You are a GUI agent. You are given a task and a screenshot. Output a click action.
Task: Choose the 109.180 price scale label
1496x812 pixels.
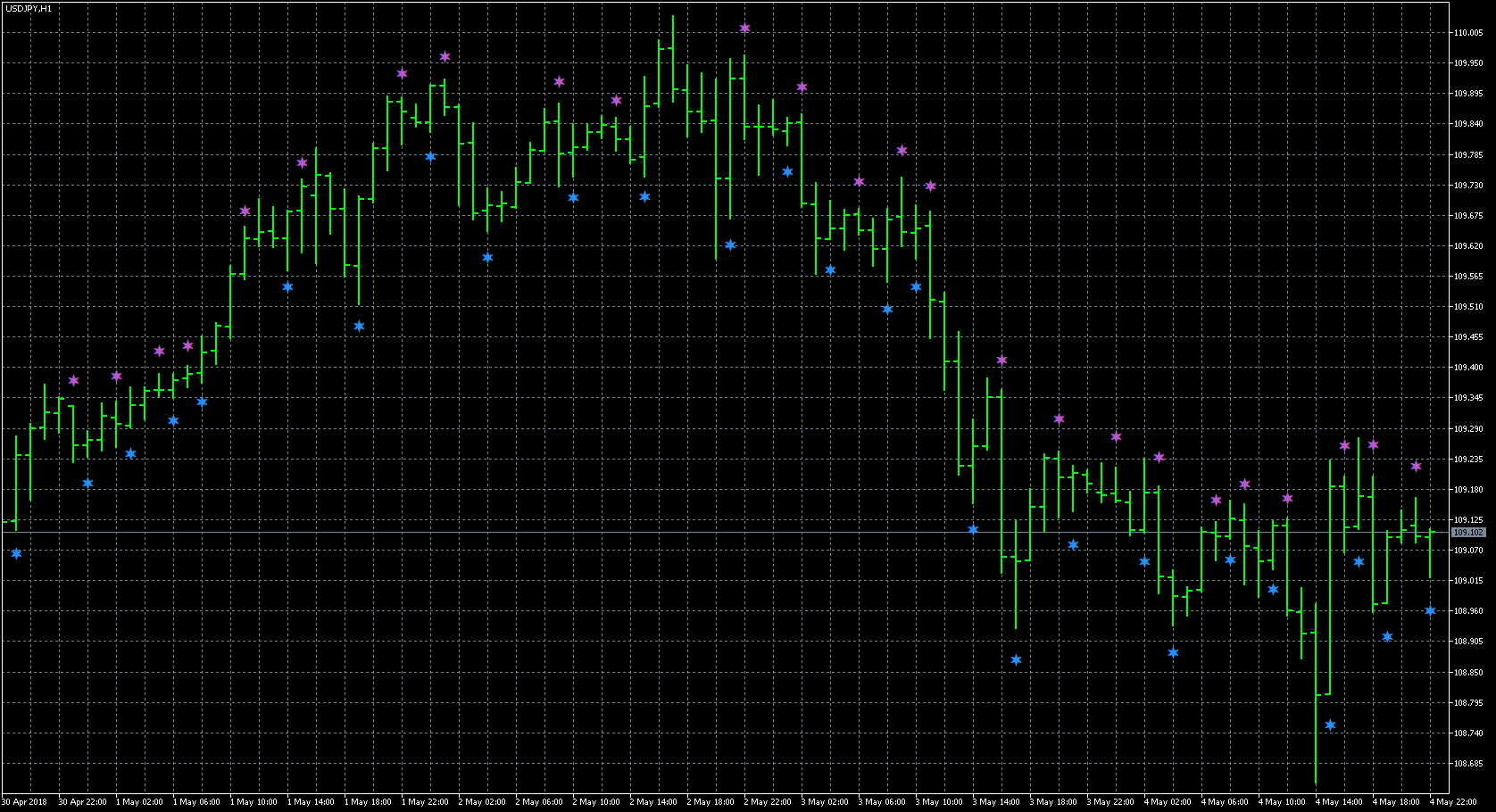coord(1468,490)
